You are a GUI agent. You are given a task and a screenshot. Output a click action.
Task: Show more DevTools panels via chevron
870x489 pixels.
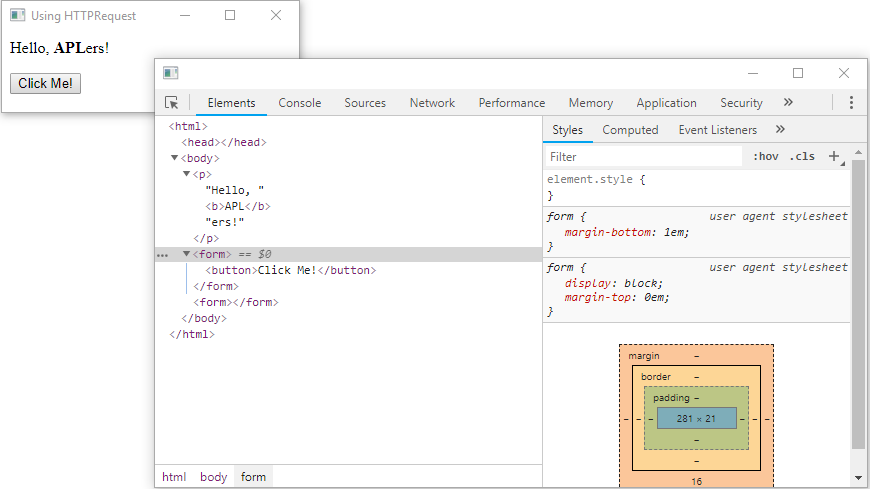coord(788,103)
